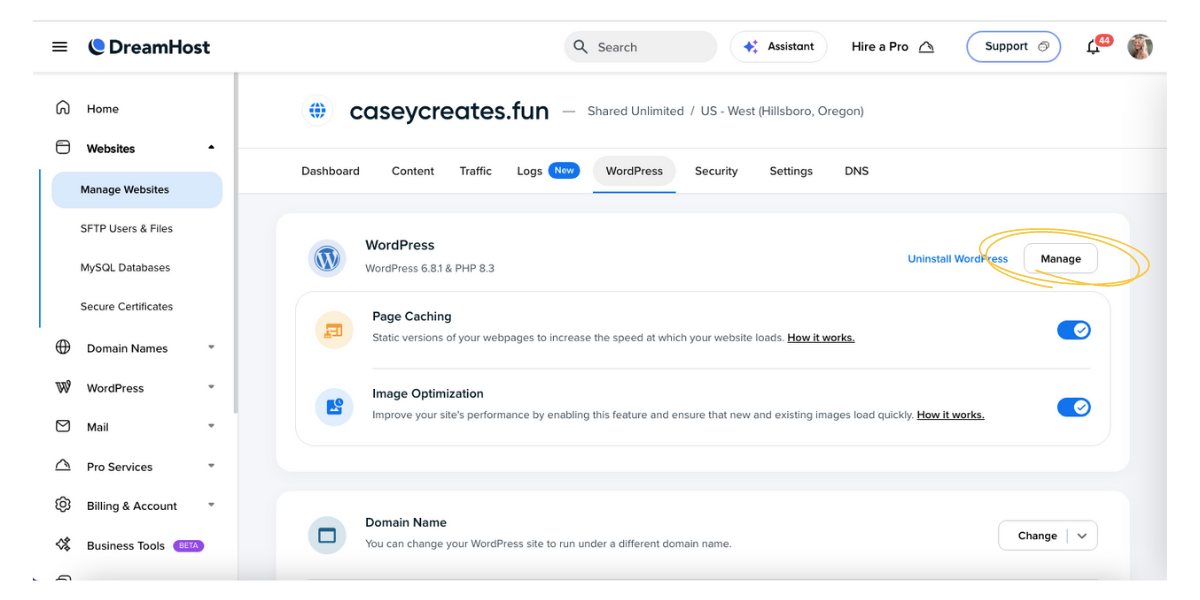Click the Mail envelope icon
This screenshot has height=600, width=1200.
tap(63, 426)
